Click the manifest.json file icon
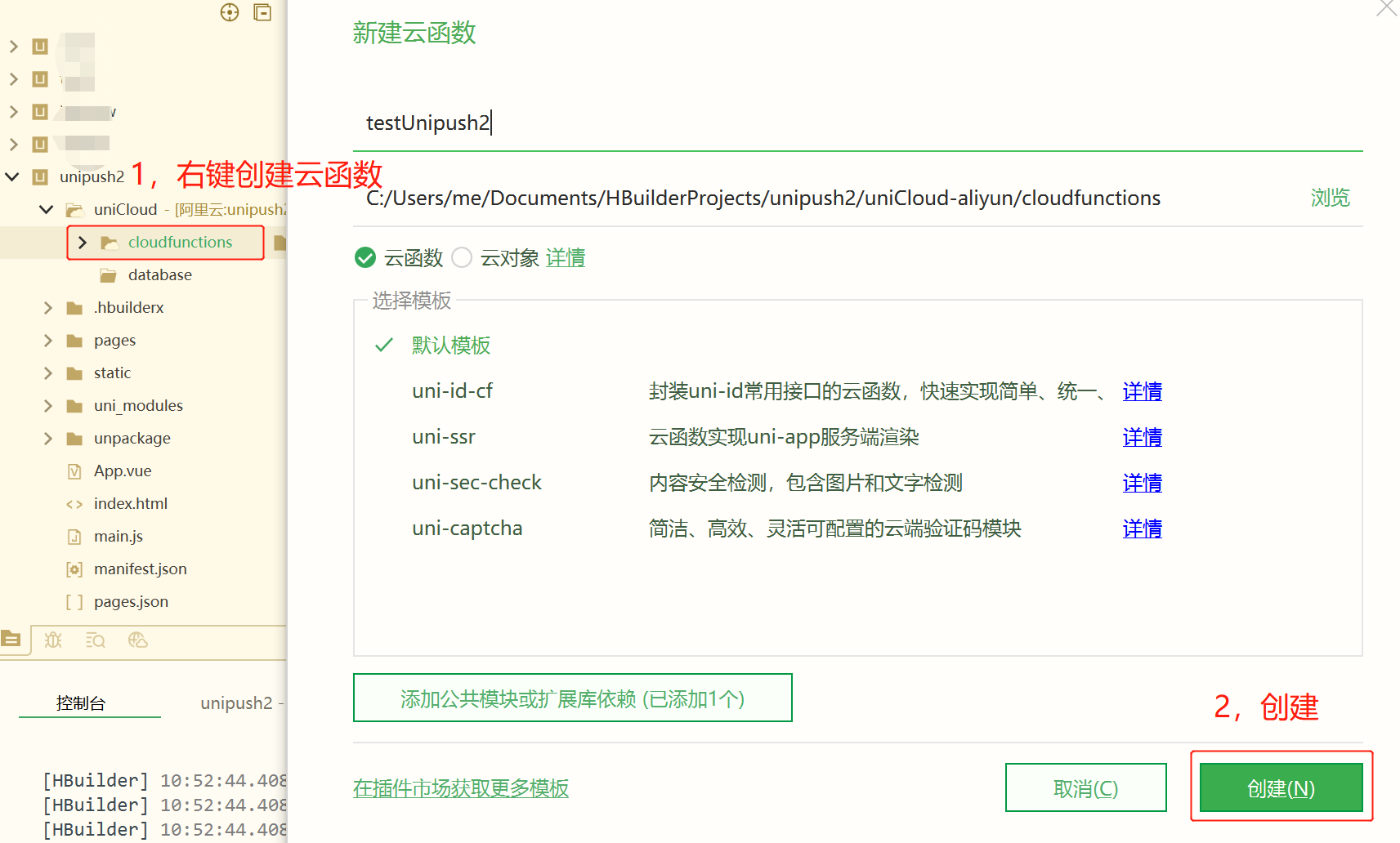The height and width of the screenshot is (843, 1400). [x=74, y=569]
